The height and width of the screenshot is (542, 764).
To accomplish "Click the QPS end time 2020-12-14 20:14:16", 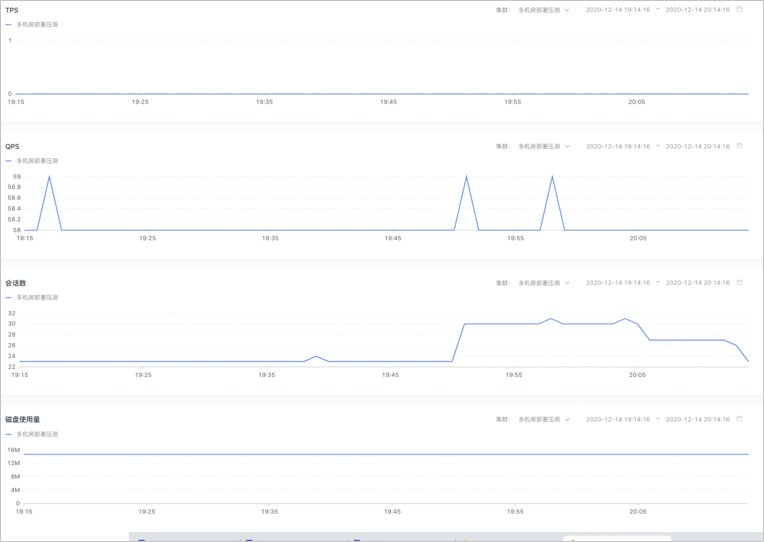I will pyautogui.click(x=697, y=147).
